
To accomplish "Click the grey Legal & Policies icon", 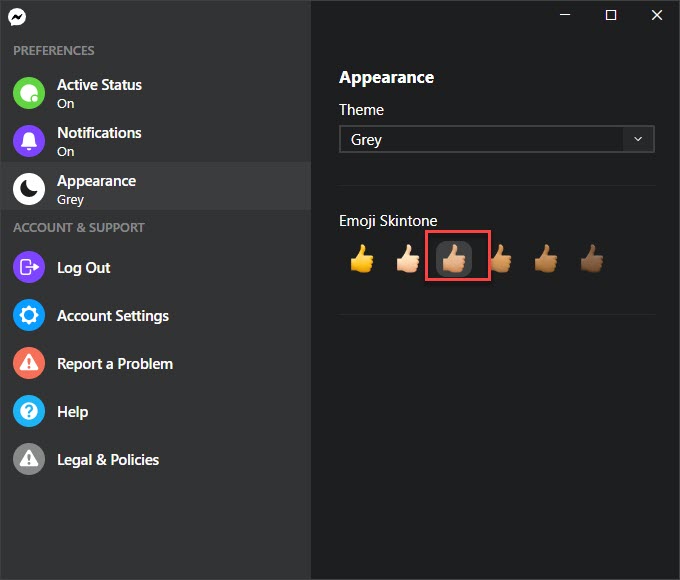I will pyautogui.click(x=29, y=459).
